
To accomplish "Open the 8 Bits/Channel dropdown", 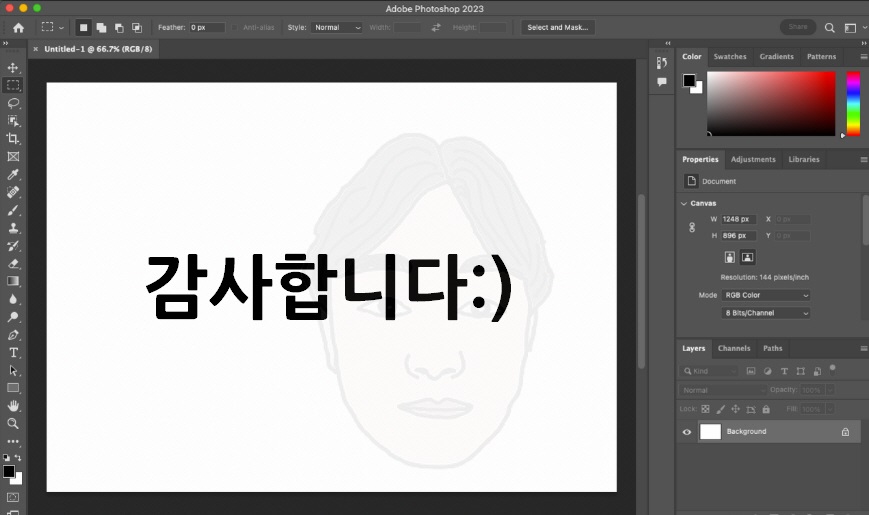I will [x=765, y=313].
